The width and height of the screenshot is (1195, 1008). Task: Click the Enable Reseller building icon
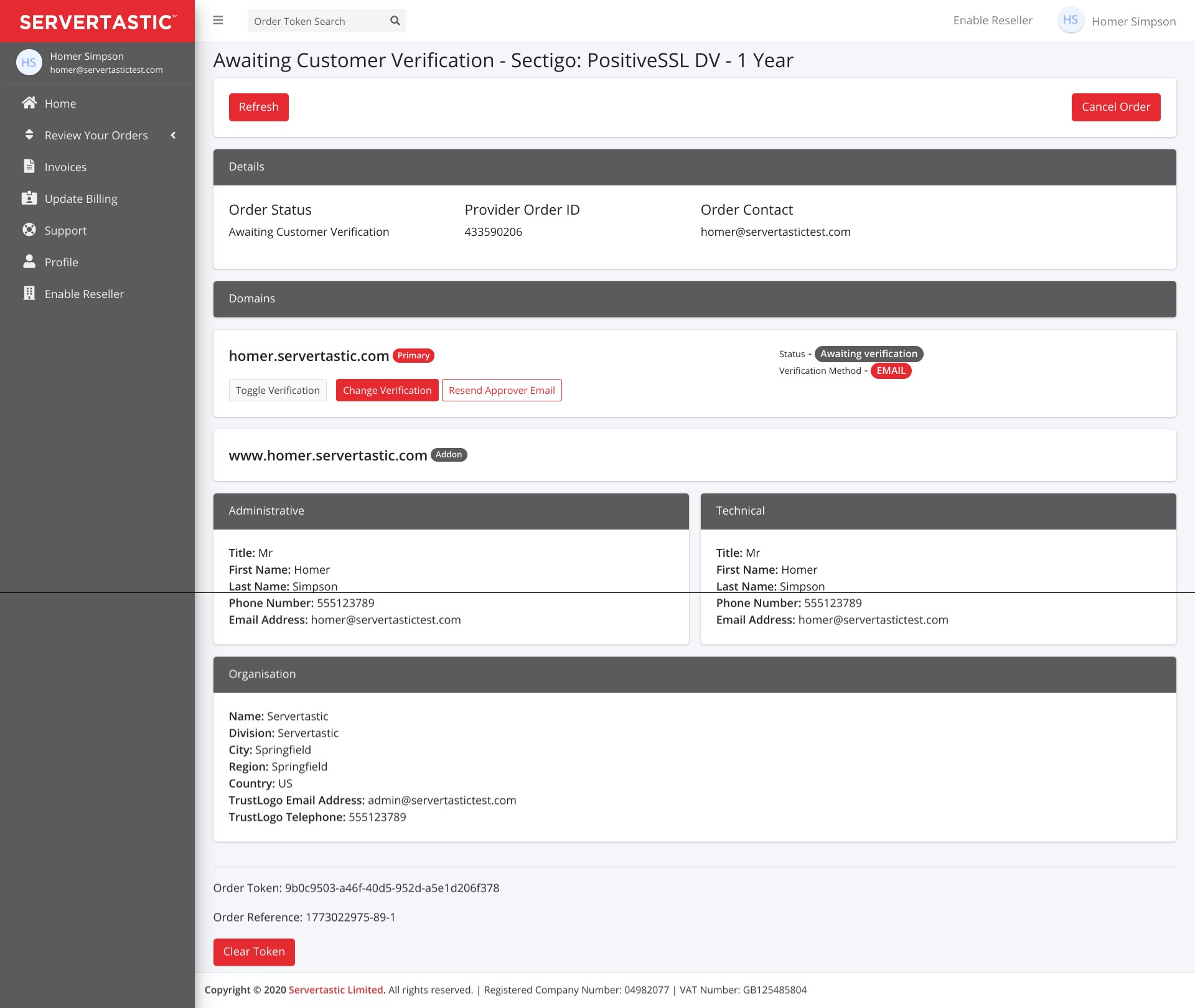click(29, 294)
